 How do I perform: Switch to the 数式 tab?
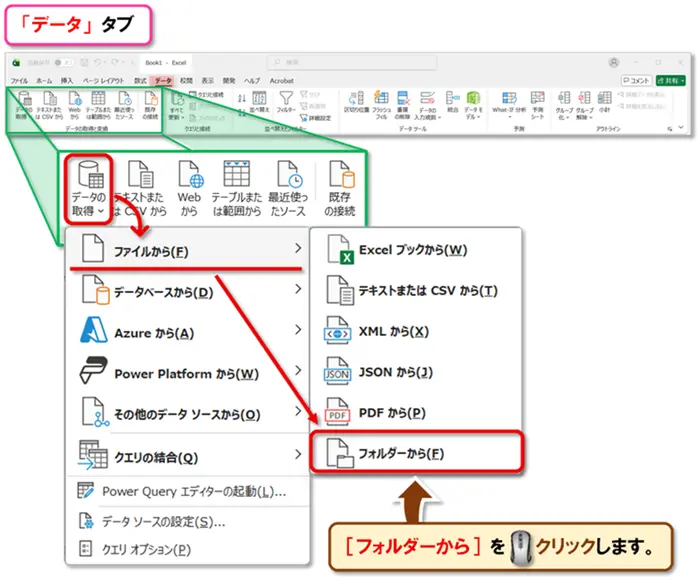click(x=140, y=81)
